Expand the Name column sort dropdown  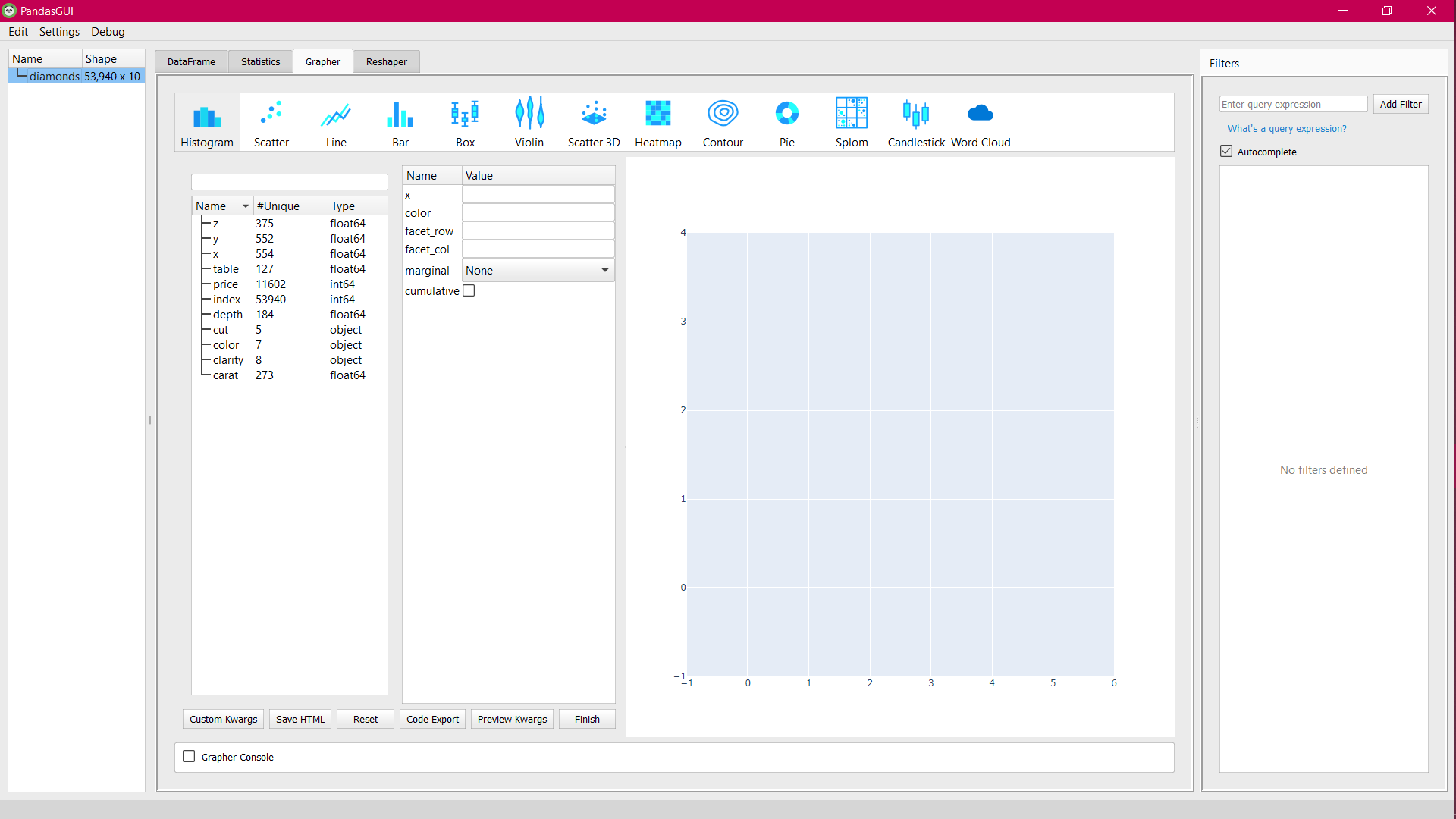tap(244, 206)
